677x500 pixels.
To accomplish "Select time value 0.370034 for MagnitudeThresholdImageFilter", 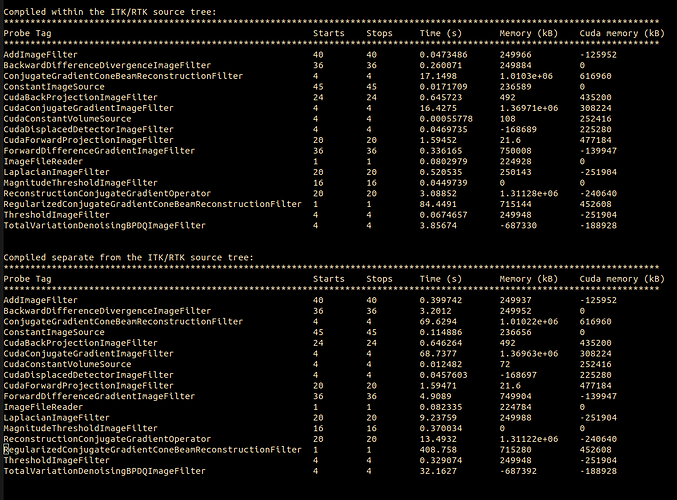I will point(441,428).
